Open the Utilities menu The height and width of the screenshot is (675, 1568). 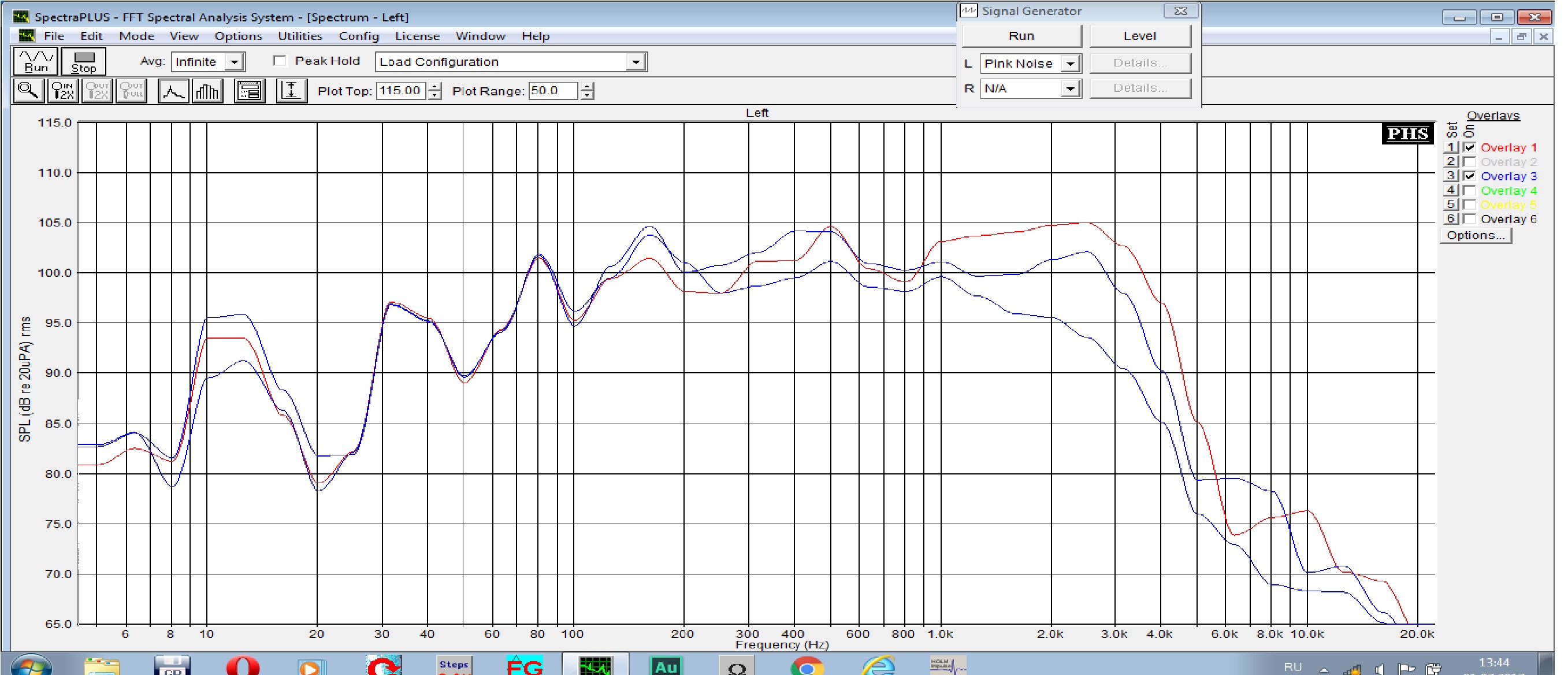pos(299,36)
